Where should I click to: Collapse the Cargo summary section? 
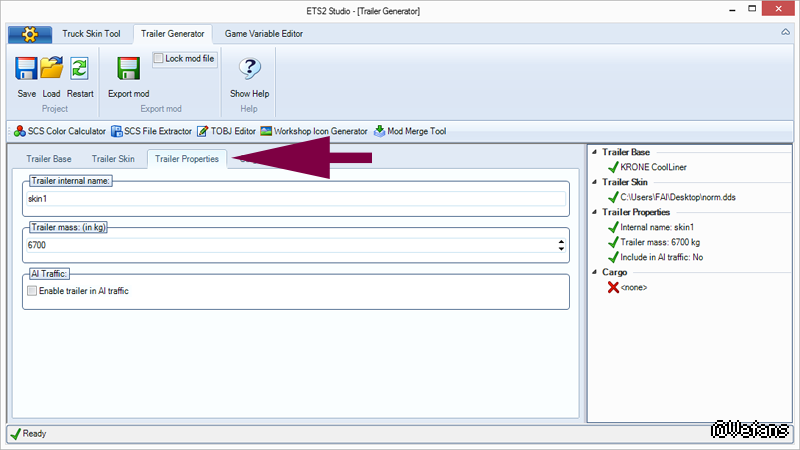tap(594, 272)
